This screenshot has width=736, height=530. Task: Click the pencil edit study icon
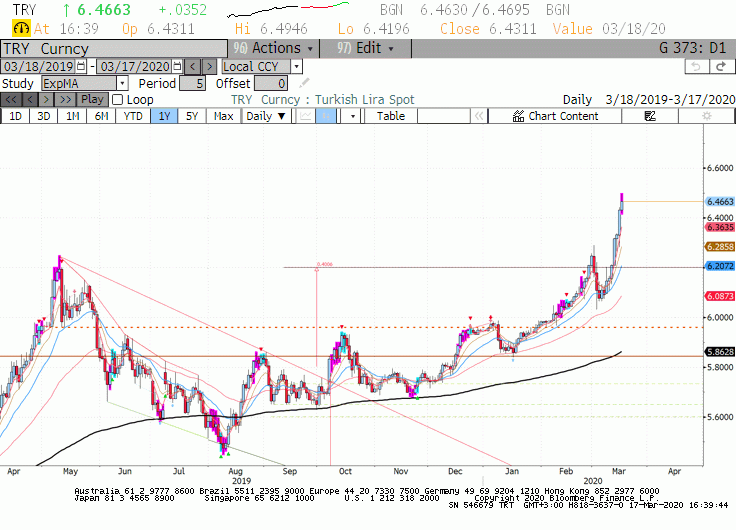pyautogui.click(x=304, y=84)
